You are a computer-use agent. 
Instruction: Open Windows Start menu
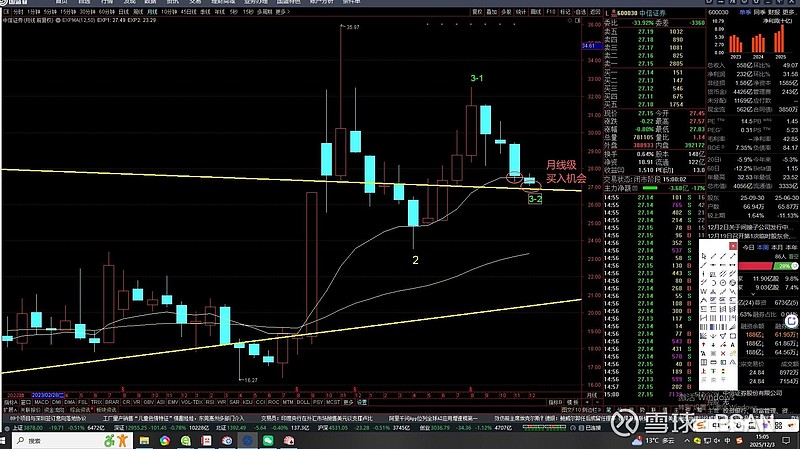(3, 440)
